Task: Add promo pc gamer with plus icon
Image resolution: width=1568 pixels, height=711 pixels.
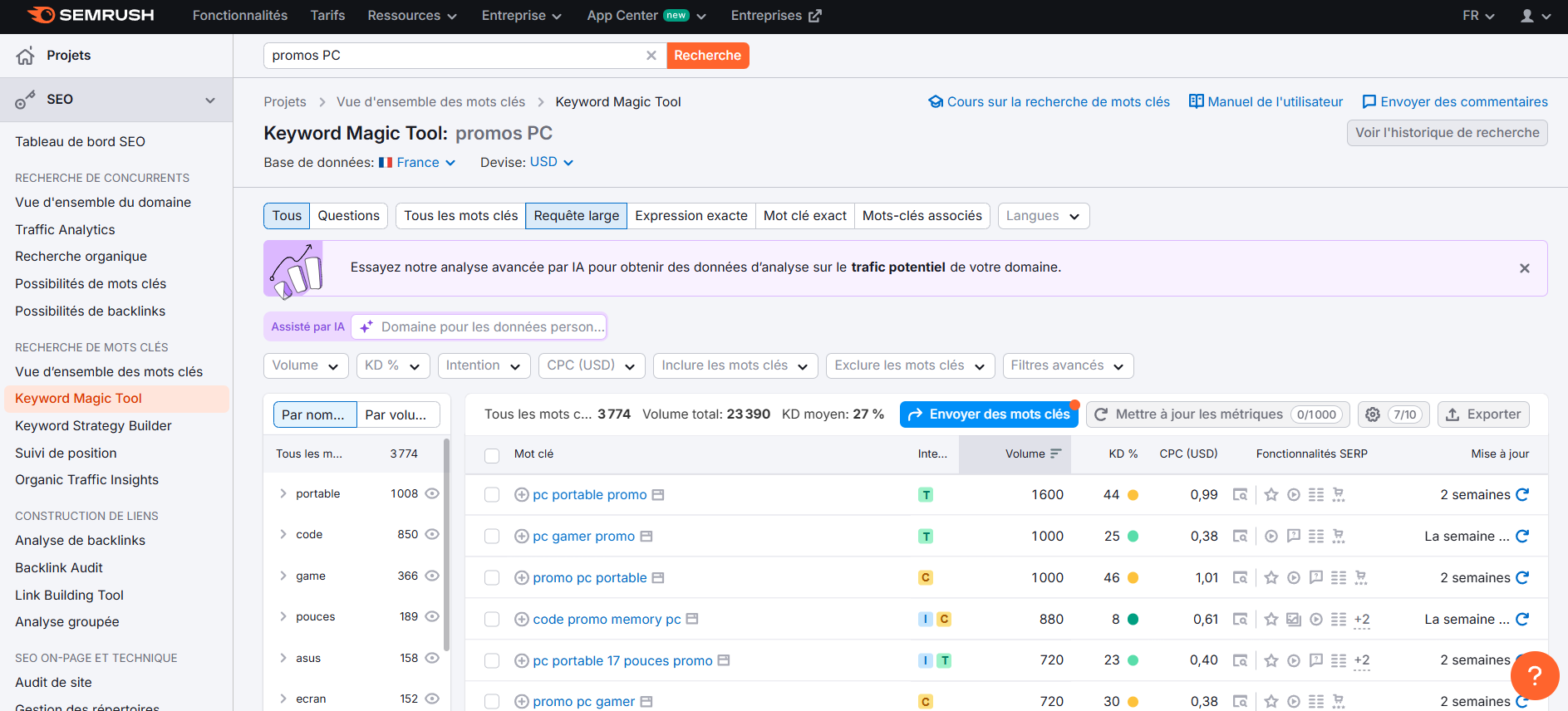Action: [522, 702]
